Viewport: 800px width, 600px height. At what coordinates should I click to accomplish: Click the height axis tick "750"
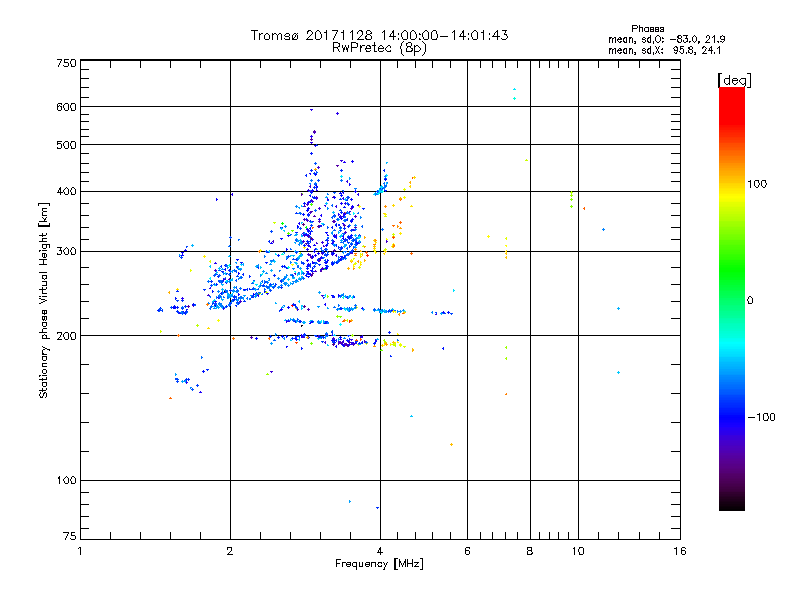tap(66, 63)
